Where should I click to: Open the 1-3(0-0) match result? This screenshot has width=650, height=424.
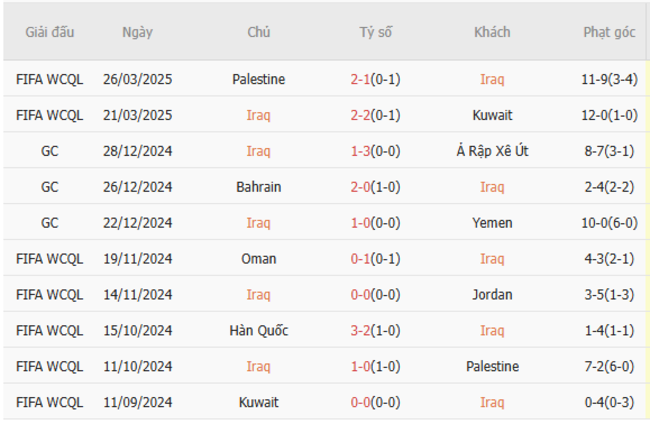click(x=376, y=151)
